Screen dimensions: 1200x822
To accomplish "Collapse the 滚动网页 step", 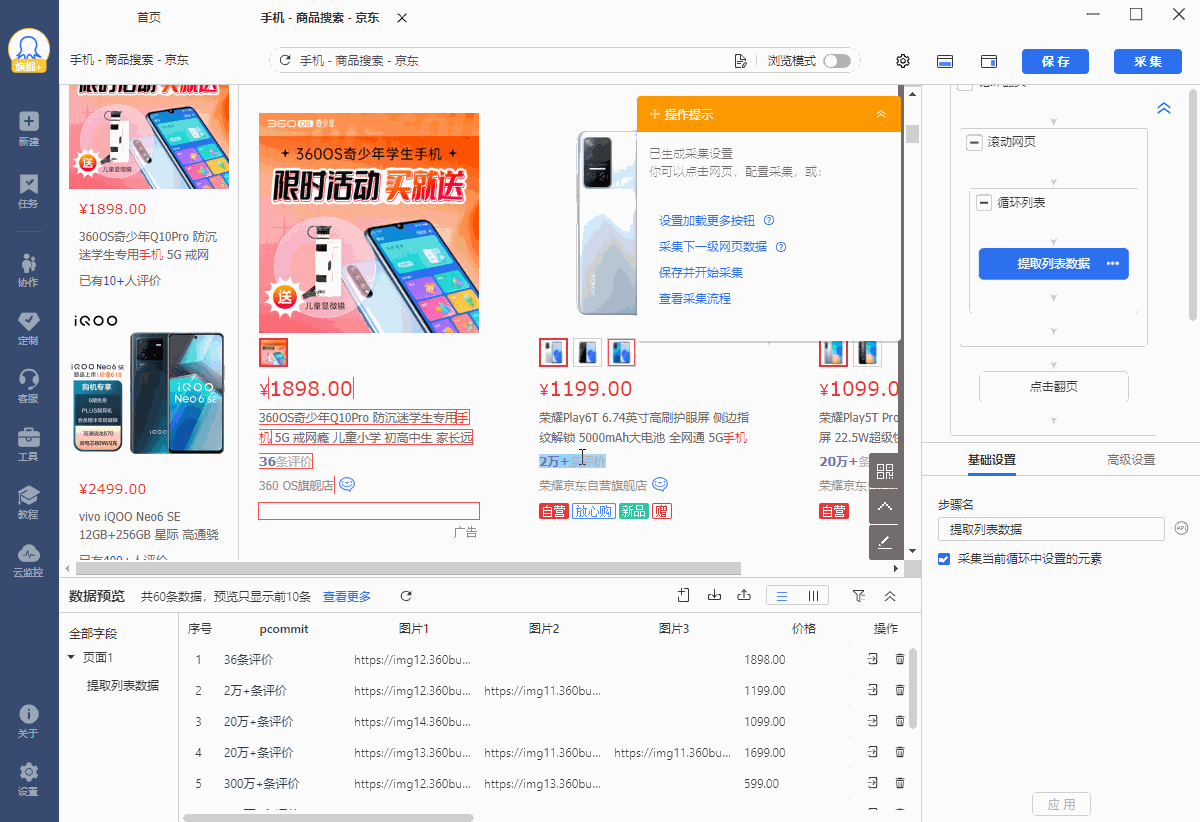I will (975, 142).
